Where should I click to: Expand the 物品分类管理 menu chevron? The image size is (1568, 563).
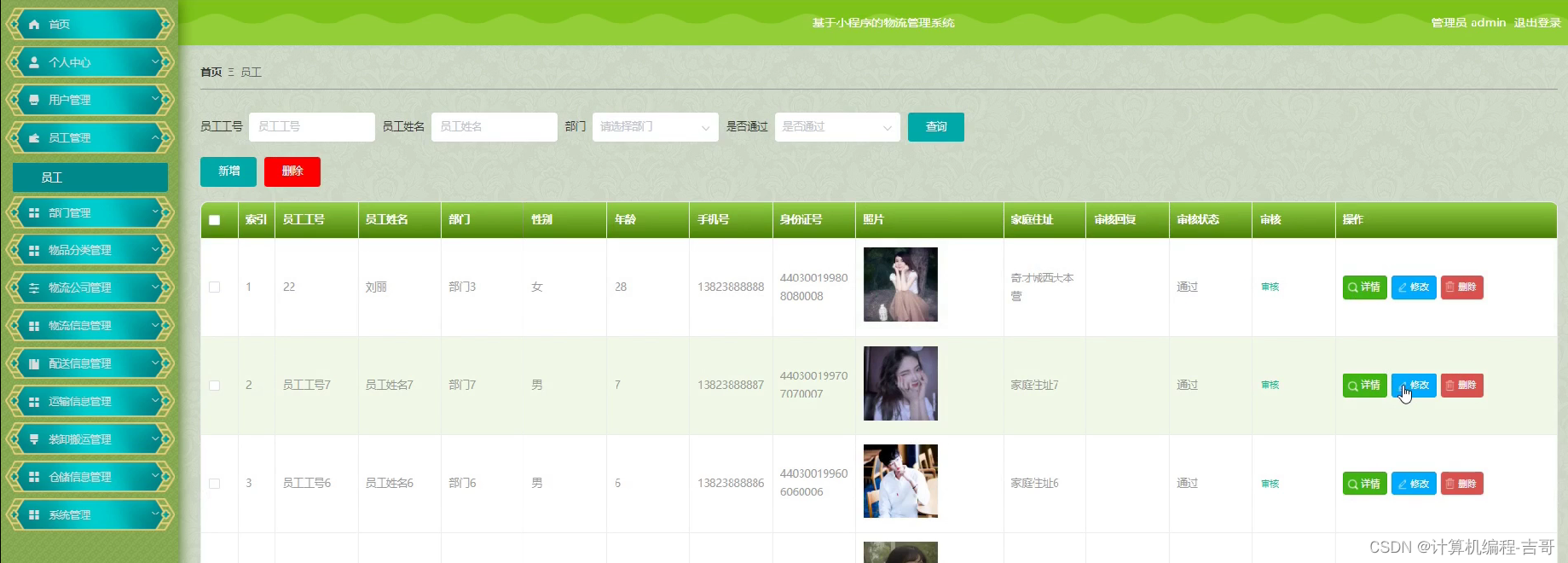tap(156, 249)
